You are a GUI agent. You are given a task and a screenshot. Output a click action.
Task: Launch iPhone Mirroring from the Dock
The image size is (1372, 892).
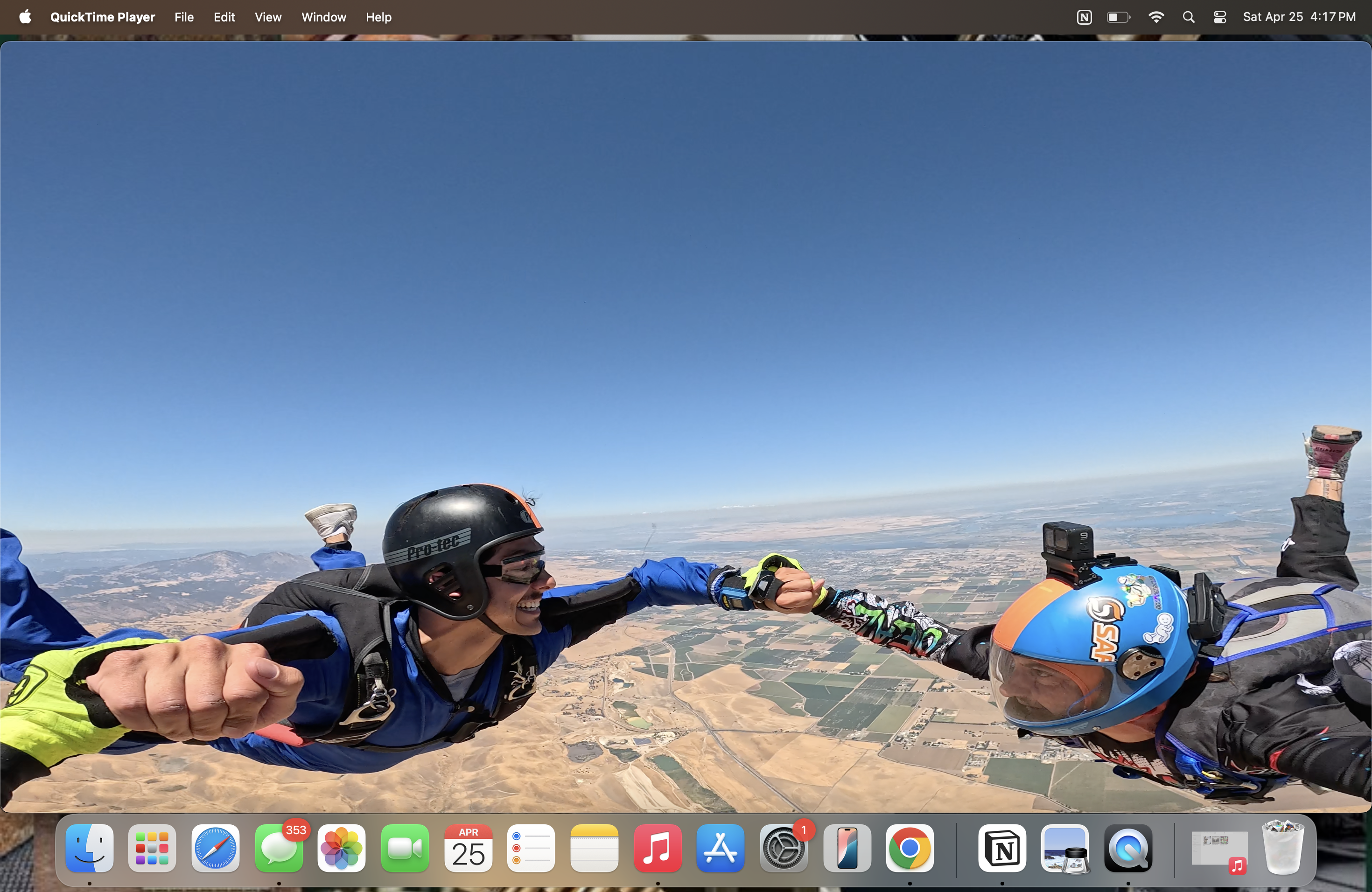point(847,848)
